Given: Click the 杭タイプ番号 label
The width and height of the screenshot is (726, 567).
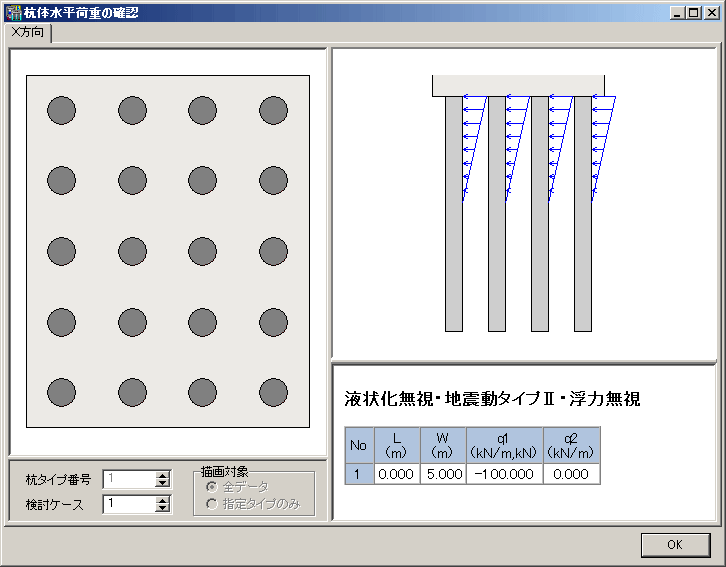Looking at the screenshot, I should click(58, 480).
